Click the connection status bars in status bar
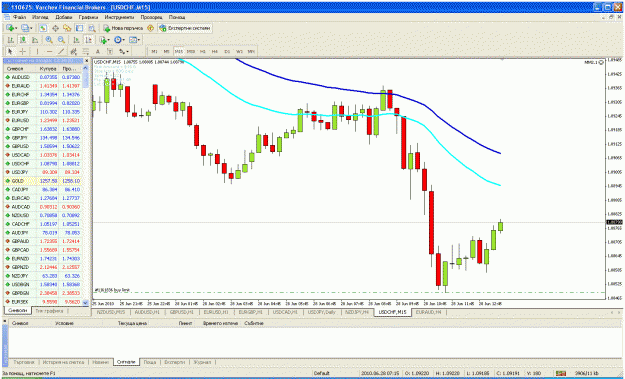Image resolution: width=625 pixels, height=379 pixels. (x=561, y=373)
